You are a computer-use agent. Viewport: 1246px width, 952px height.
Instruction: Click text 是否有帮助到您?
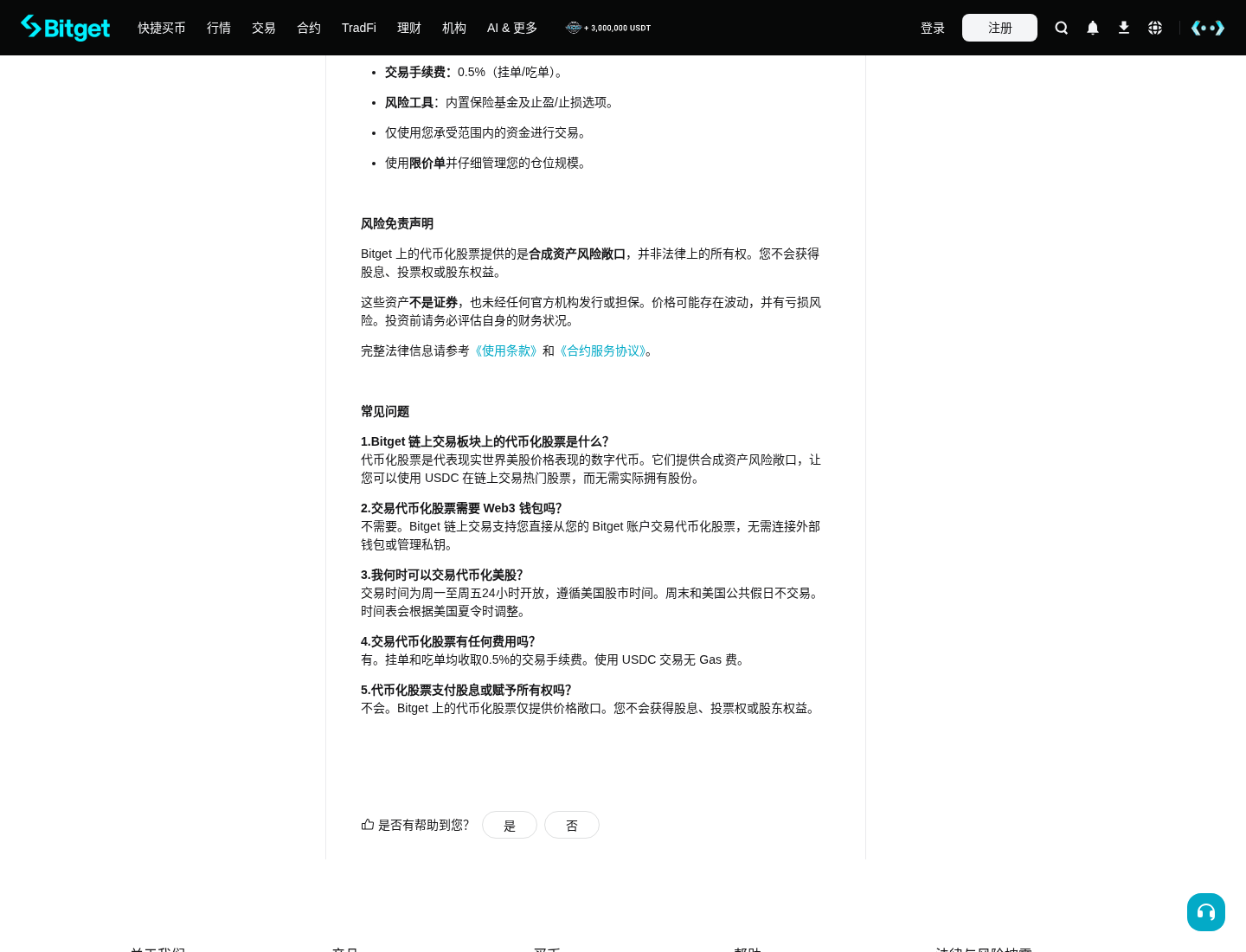(x=424, y=825)
